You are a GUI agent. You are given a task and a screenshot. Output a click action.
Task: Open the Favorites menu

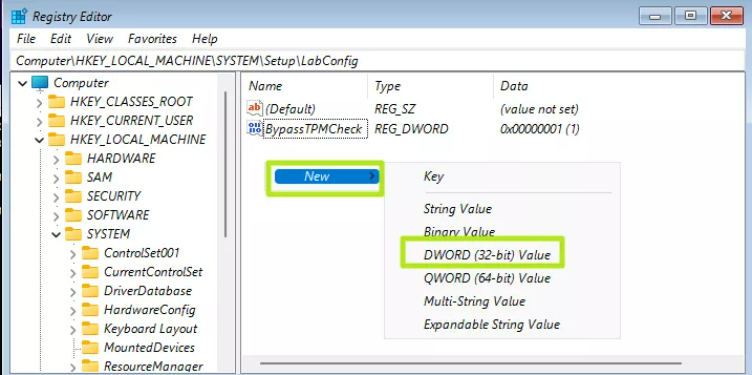click(x=152, y=39)
